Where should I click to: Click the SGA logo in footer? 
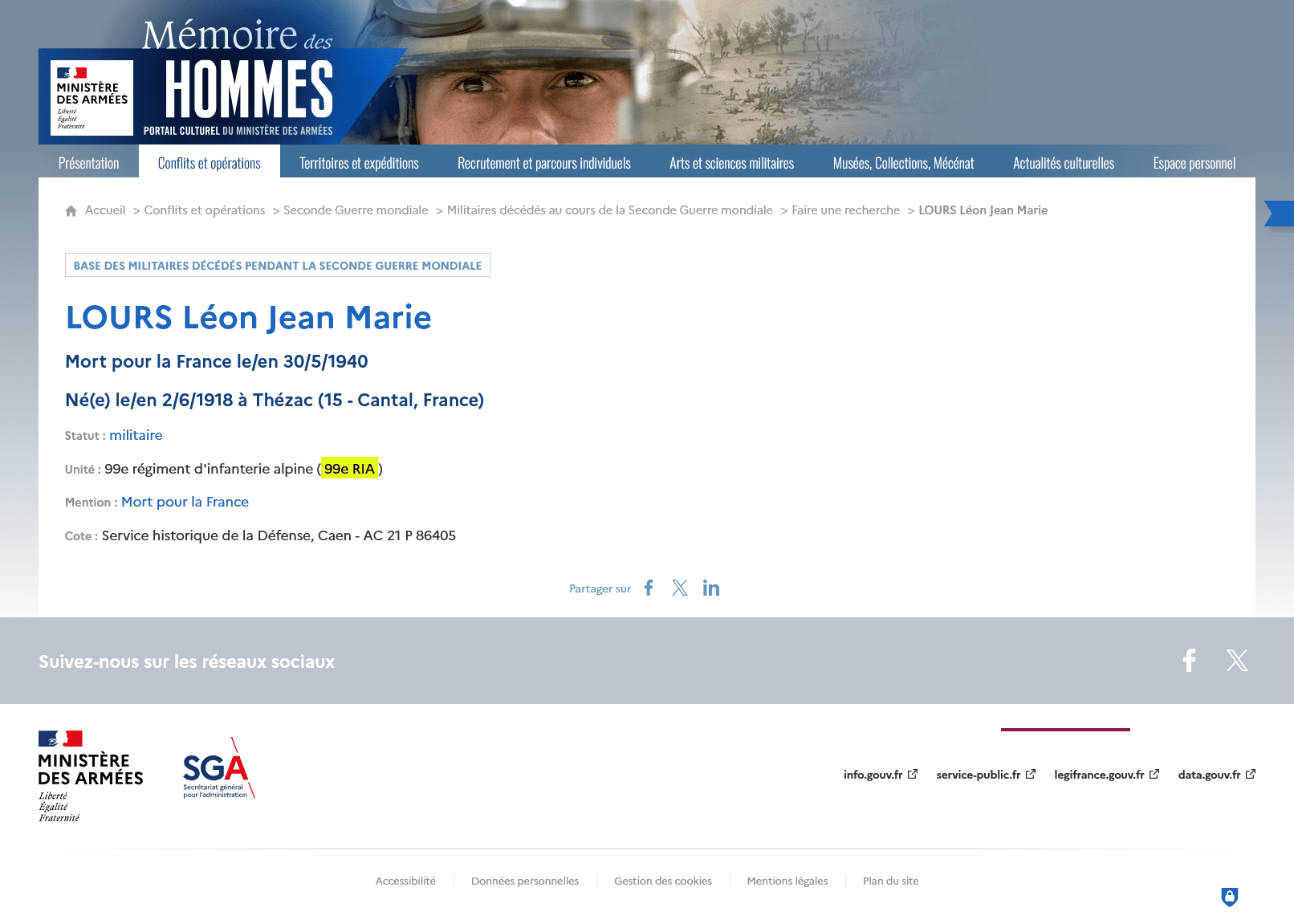click(x=218, y=769)
